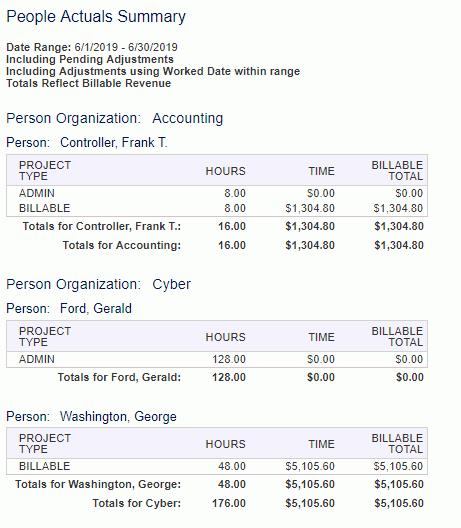Click Totals for Accounting row label
This screenshot has width=461, height=528.
[122, 245]
